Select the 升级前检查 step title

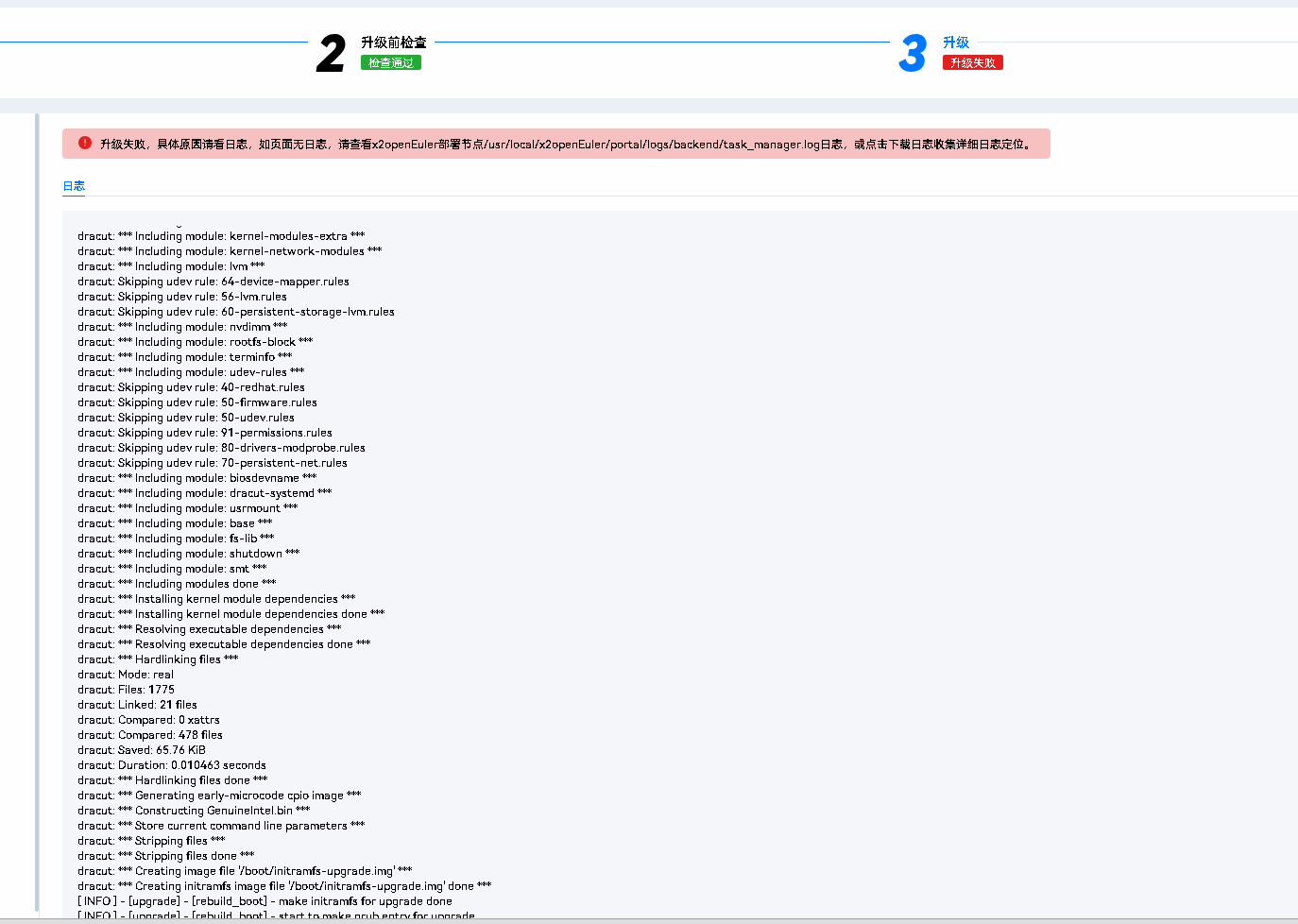click(x=394, y=43)
